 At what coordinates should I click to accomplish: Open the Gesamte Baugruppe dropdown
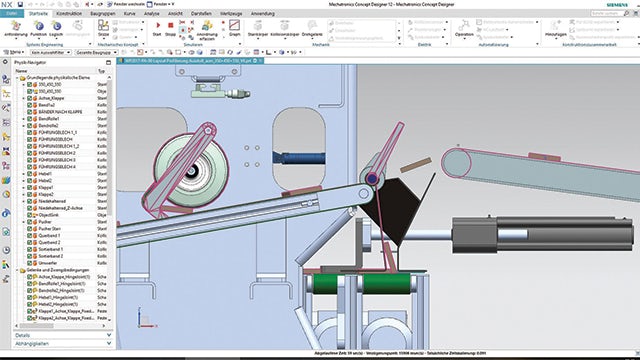point(97,52)
